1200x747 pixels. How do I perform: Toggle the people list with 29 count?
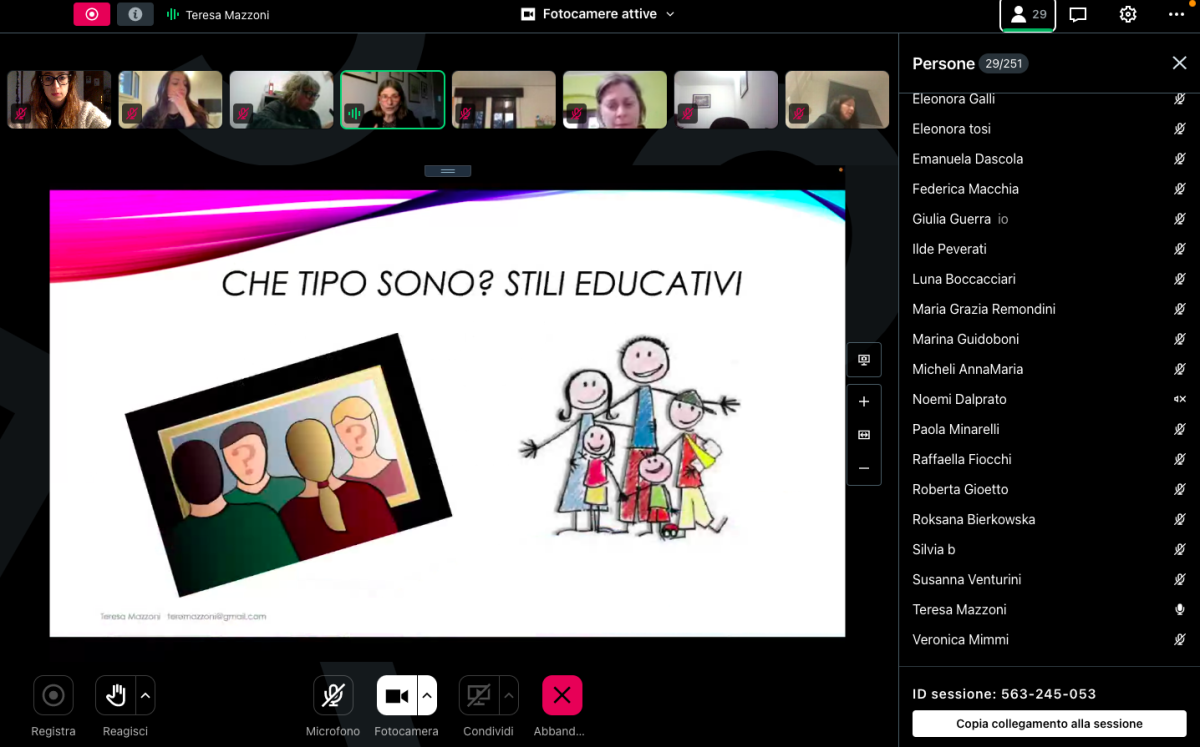point(1028,15)
